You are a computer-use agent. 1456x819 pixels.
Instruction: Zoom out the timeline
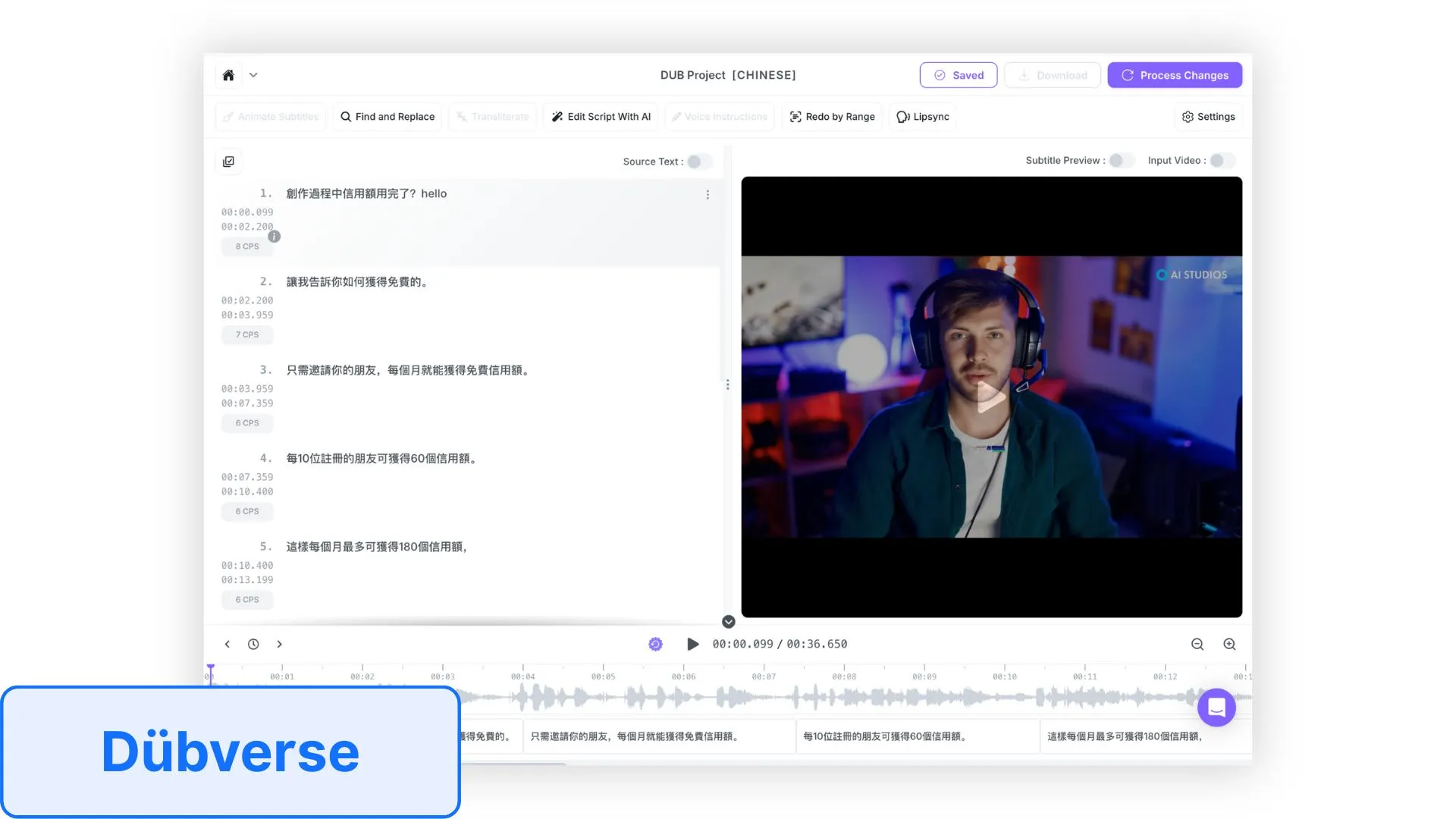(1197, 645)
